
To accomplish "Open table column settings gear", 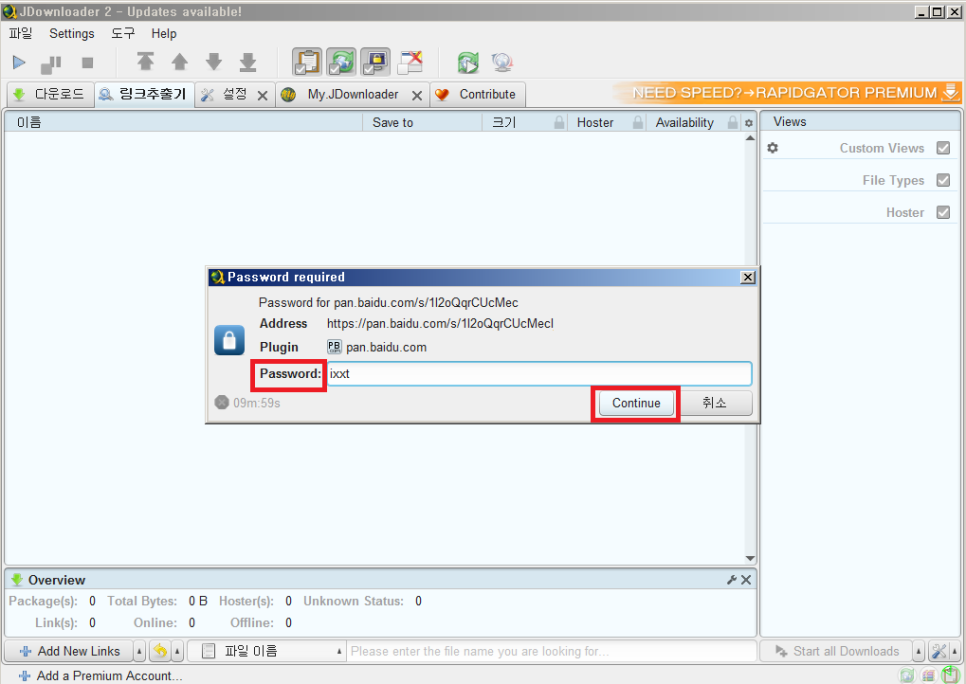I will tap(749, 123).
